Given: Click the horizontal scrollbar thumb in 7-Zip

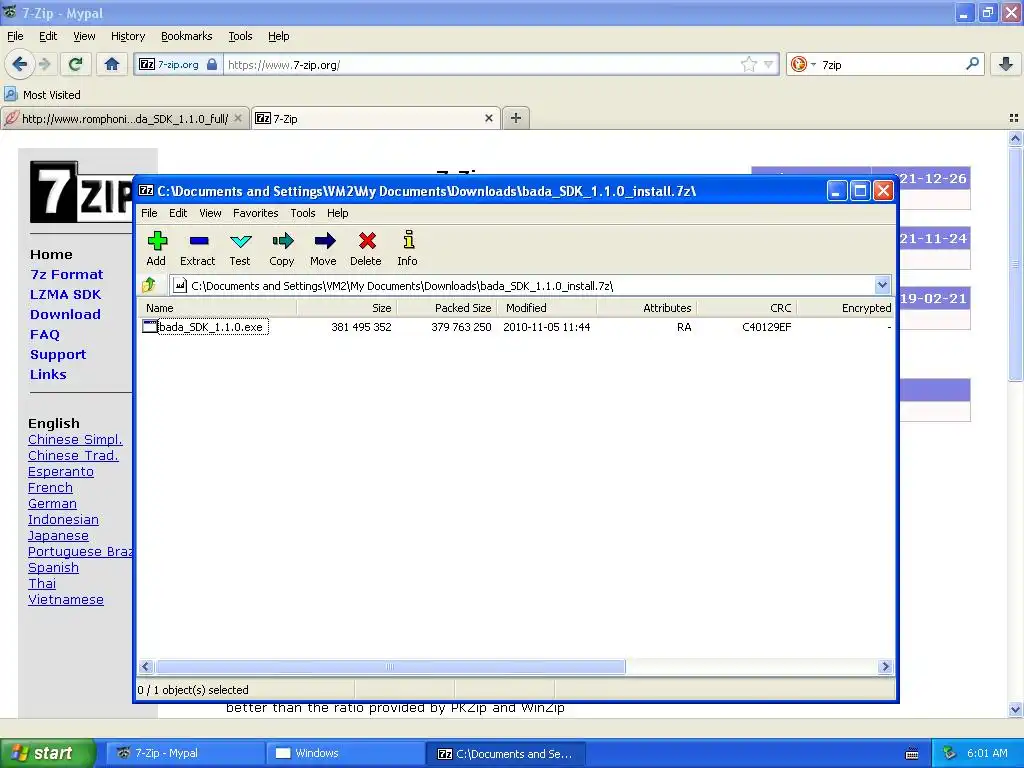Looking at the screenshot, I should 390,666.
